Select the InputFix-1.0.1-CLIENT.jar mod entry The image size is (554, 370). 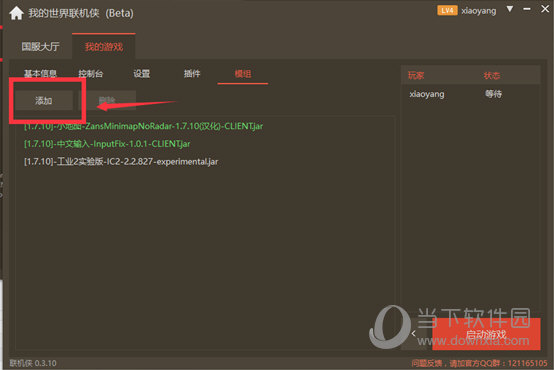tap(107, 144)
